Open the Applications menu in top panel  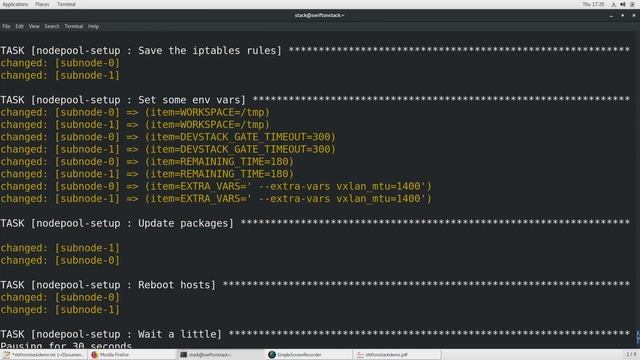15,4
